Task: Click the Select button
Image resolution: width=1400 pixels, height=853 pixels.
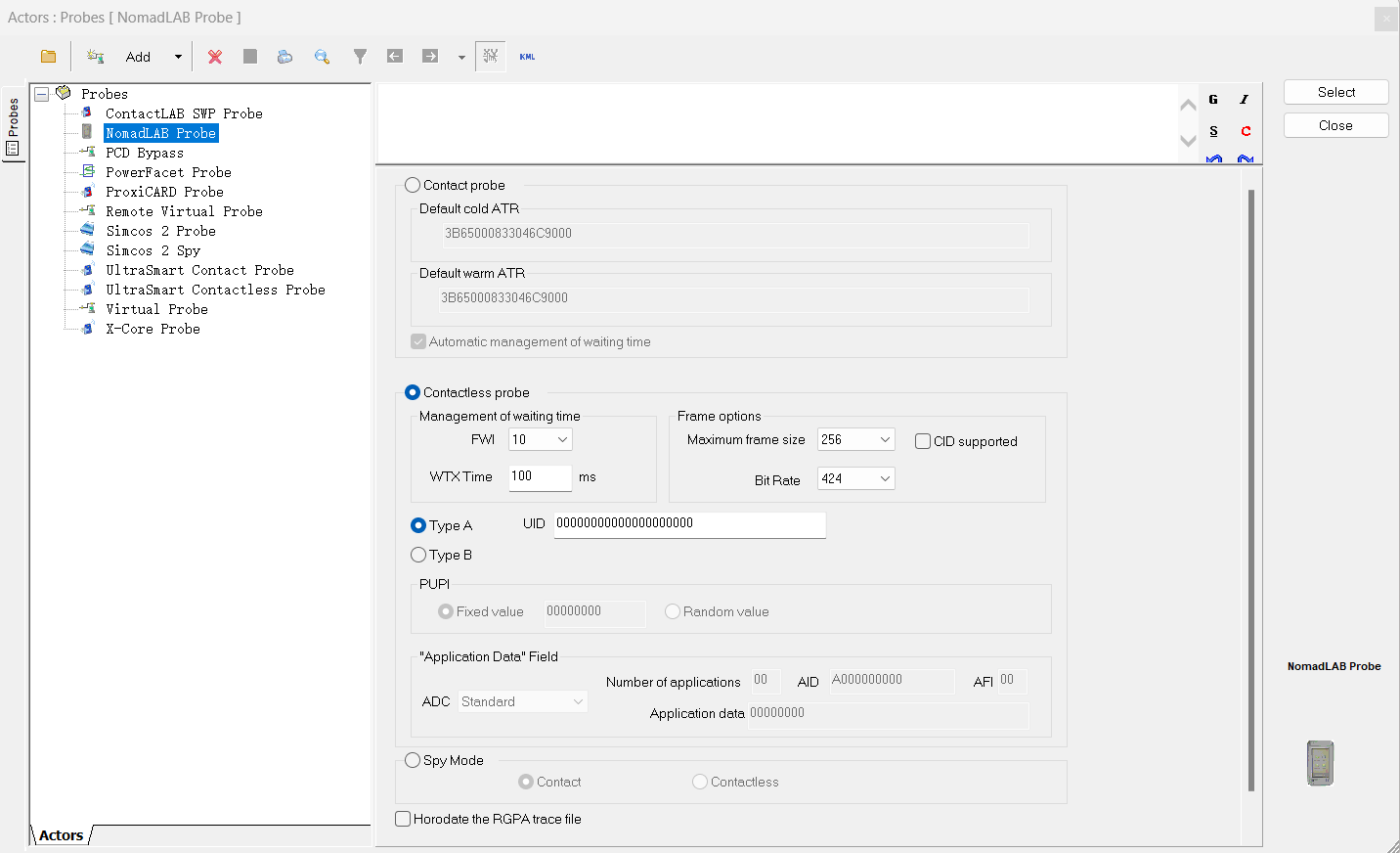Action: tap(1336, 92)
